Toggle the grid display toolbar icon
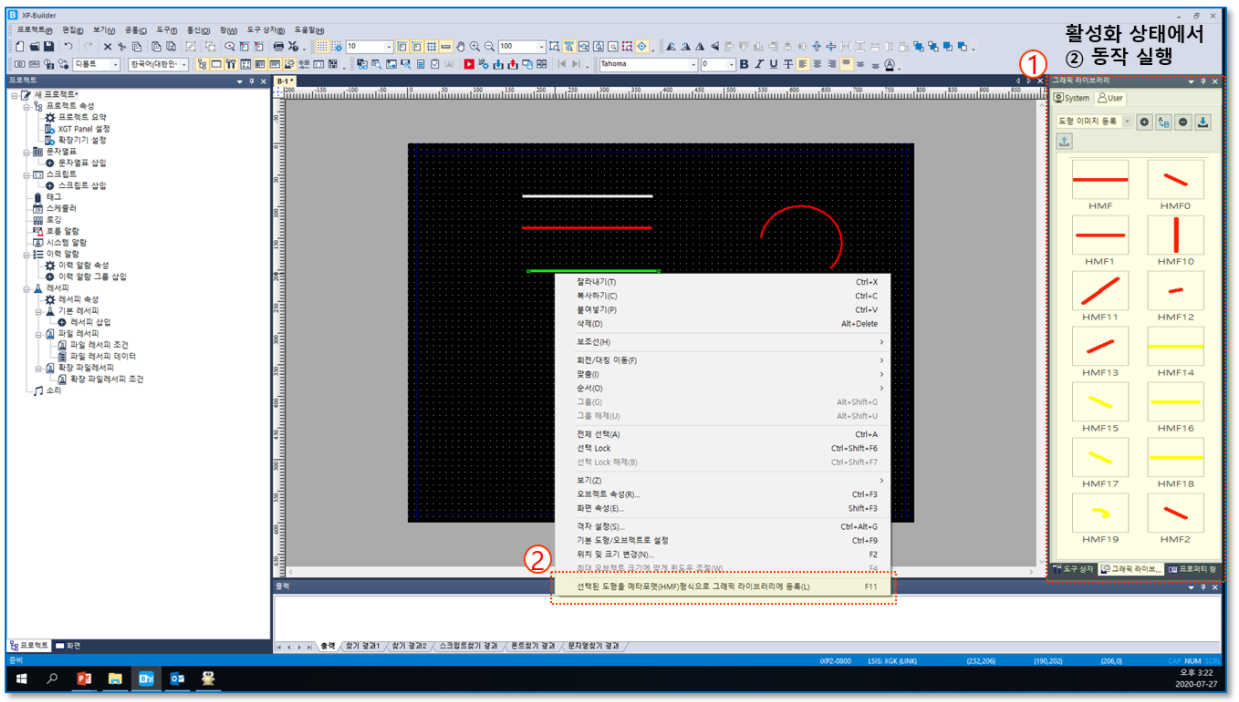Viewport: 1239px width, 702px height. point(321,45)
